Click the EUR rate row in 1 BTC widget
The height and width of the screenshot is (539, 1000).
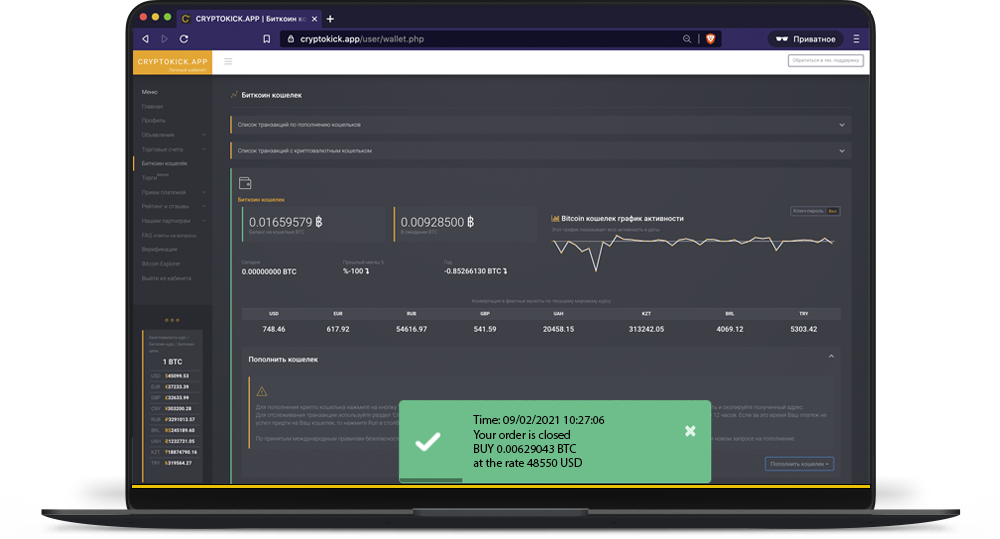pos(173,387)
